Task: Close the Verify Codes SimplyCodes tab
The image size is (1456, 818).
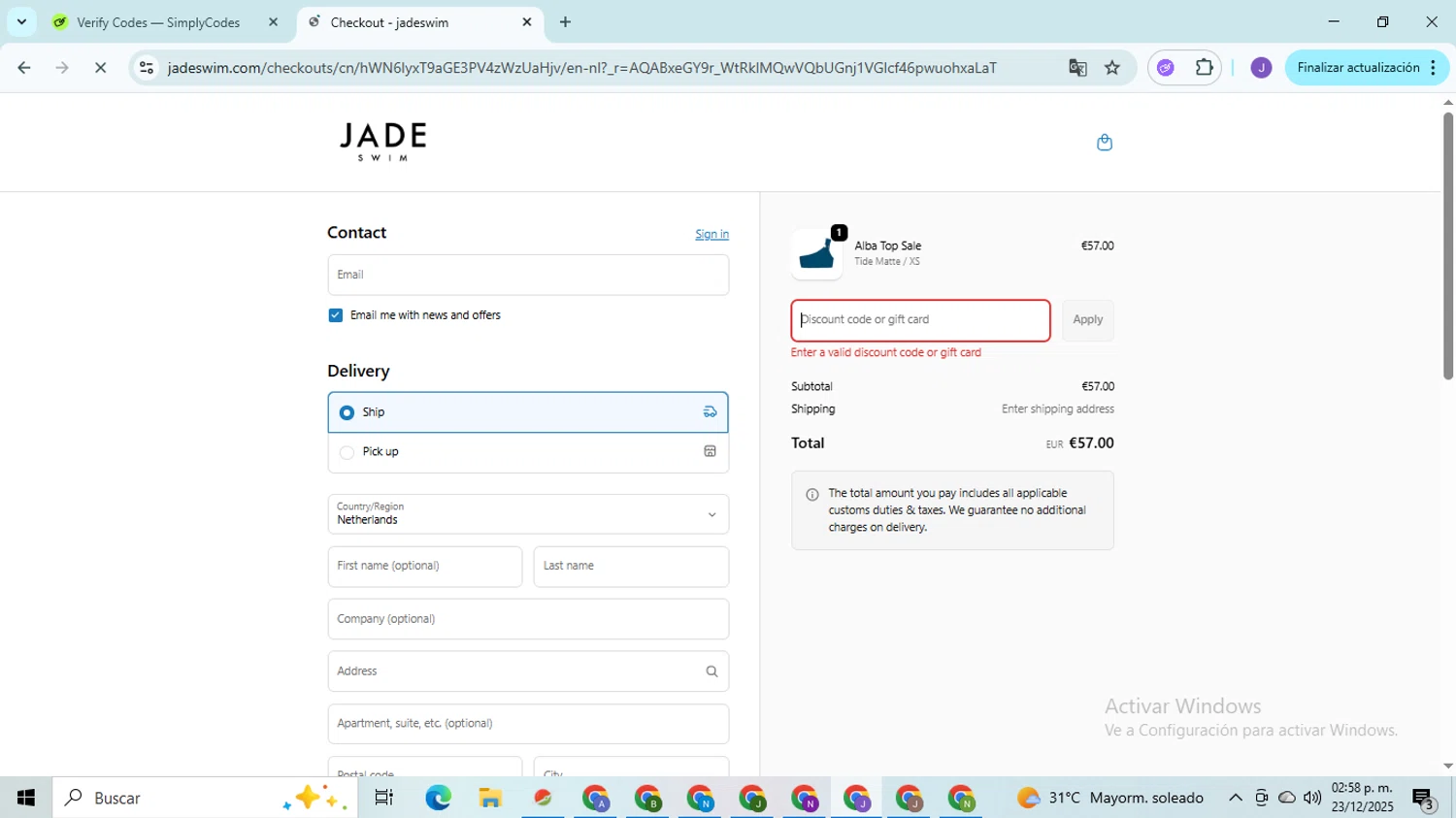Action: (x=273, y=22)
